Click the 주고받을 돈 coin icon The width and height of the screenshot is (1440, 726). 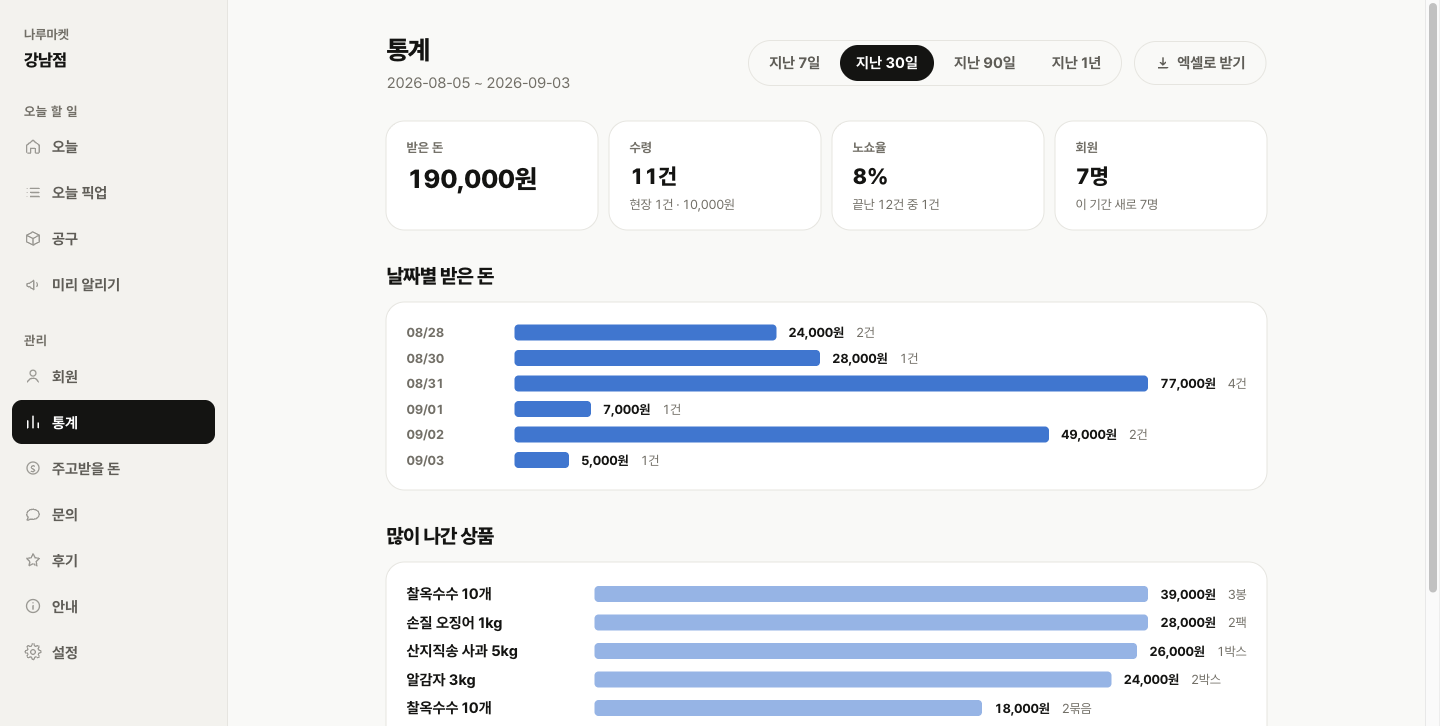point(33,469)
